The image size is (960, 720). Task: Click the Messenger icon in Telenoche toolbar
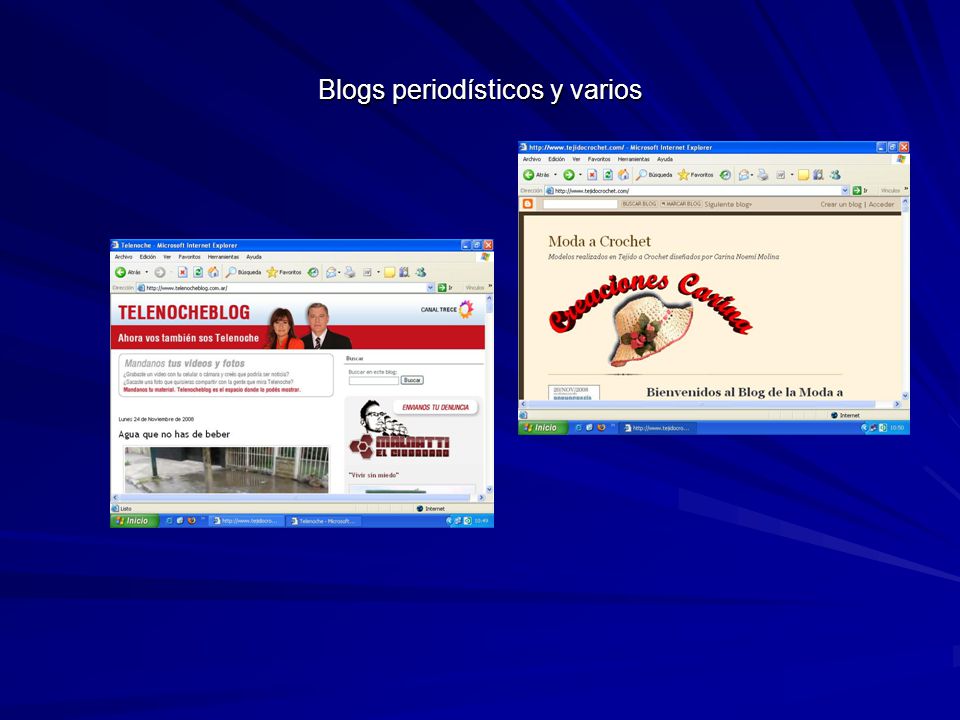point(421,272)
